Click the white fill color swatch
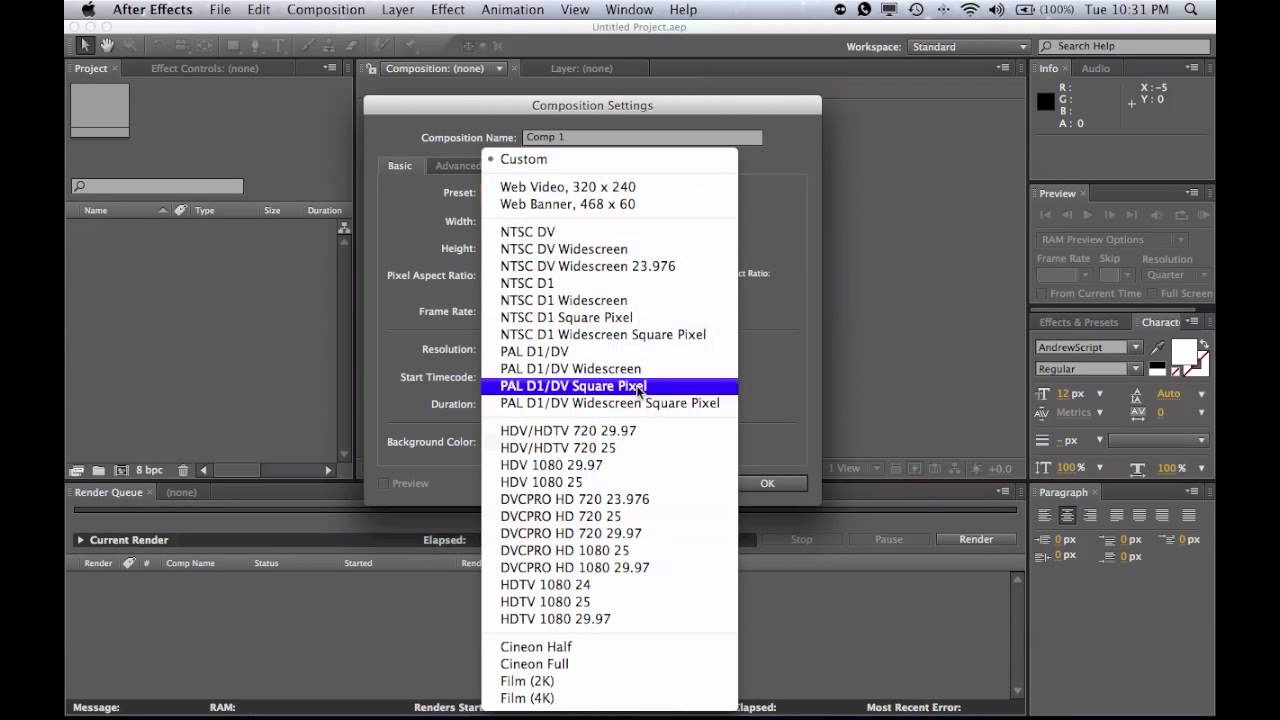The image size is (1280, 720). click(x=1183, y=351)
